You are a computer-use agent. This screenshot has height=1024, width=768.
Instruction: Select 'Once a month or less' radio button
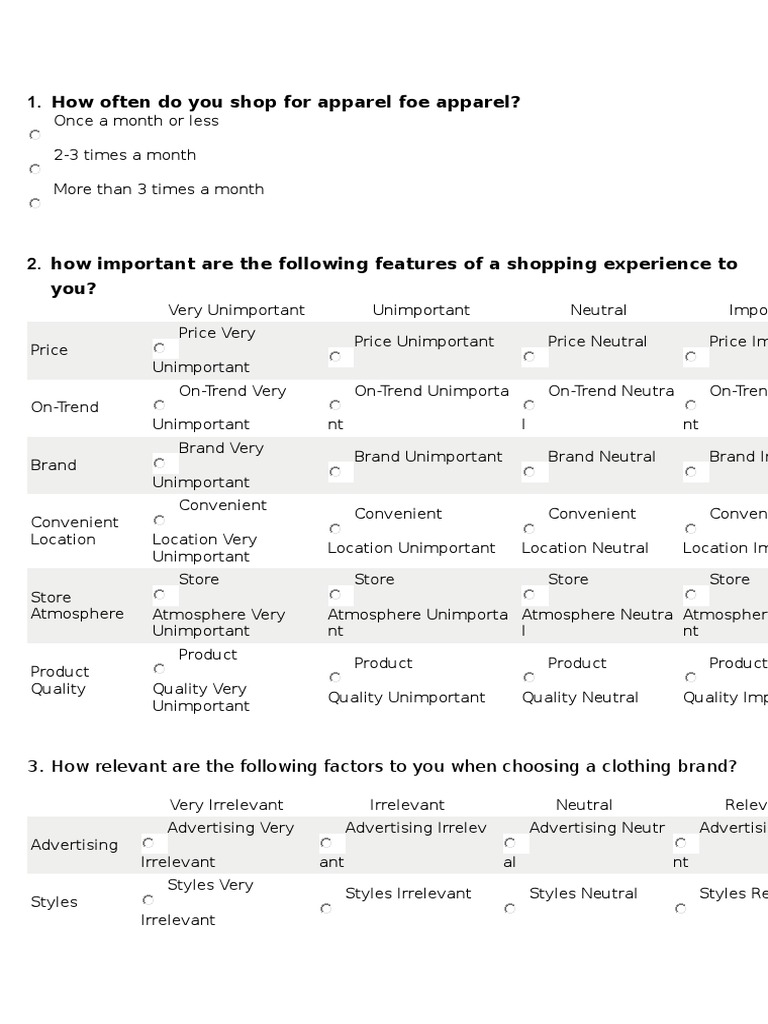click(x=35, y=135)
